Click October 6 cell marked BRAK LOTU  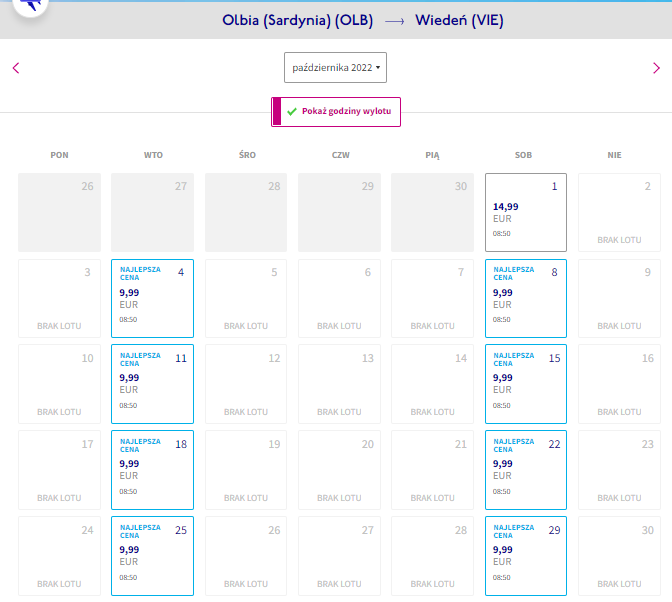tap(339, 298)
